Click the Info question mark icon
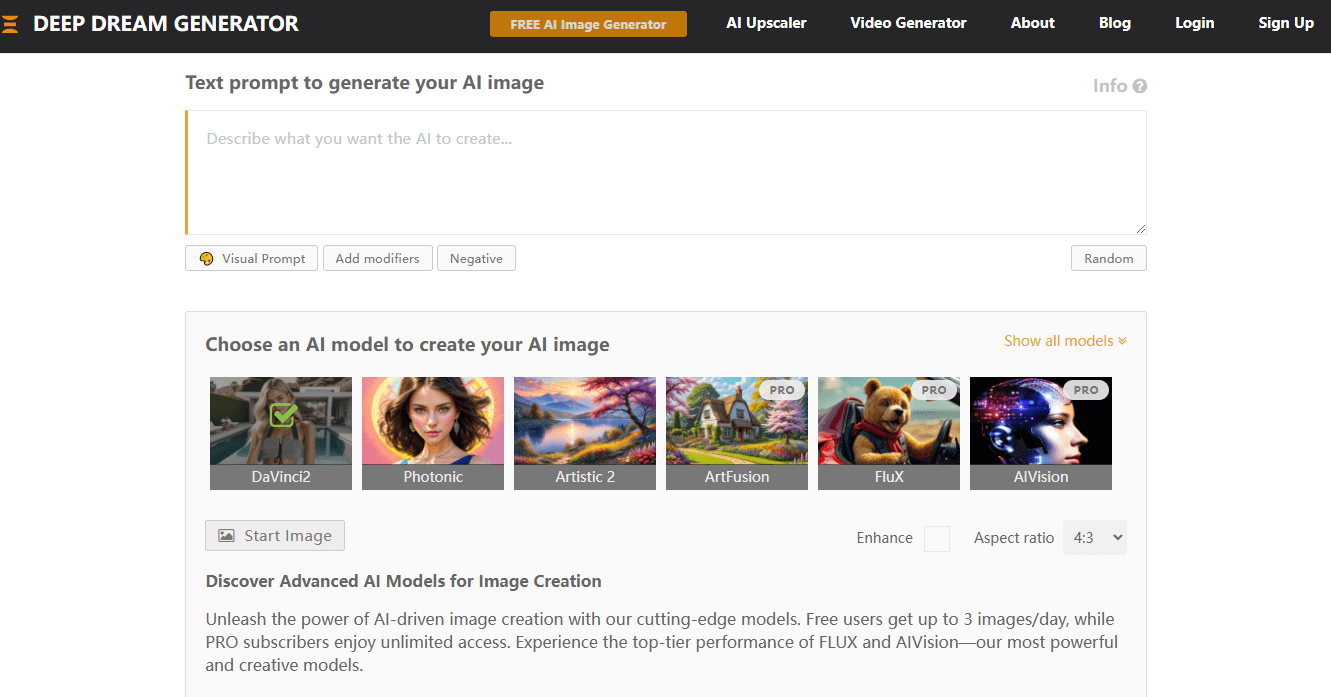This screenshot has height=697, width=1331. click(x=1139, y=86)
